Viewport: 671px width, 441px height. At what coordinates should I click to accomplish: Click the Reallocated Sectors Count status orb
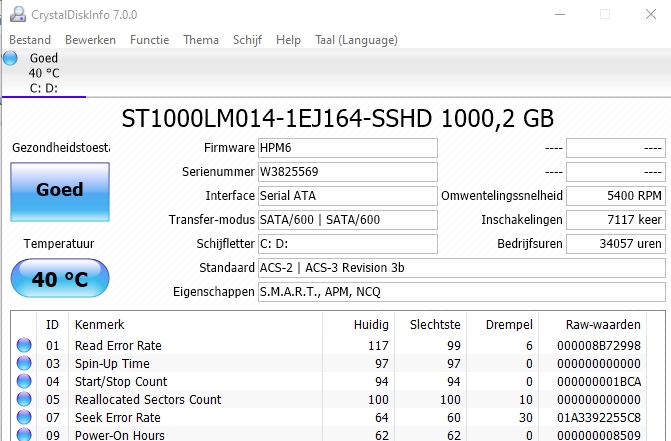[x=24, y=400]
